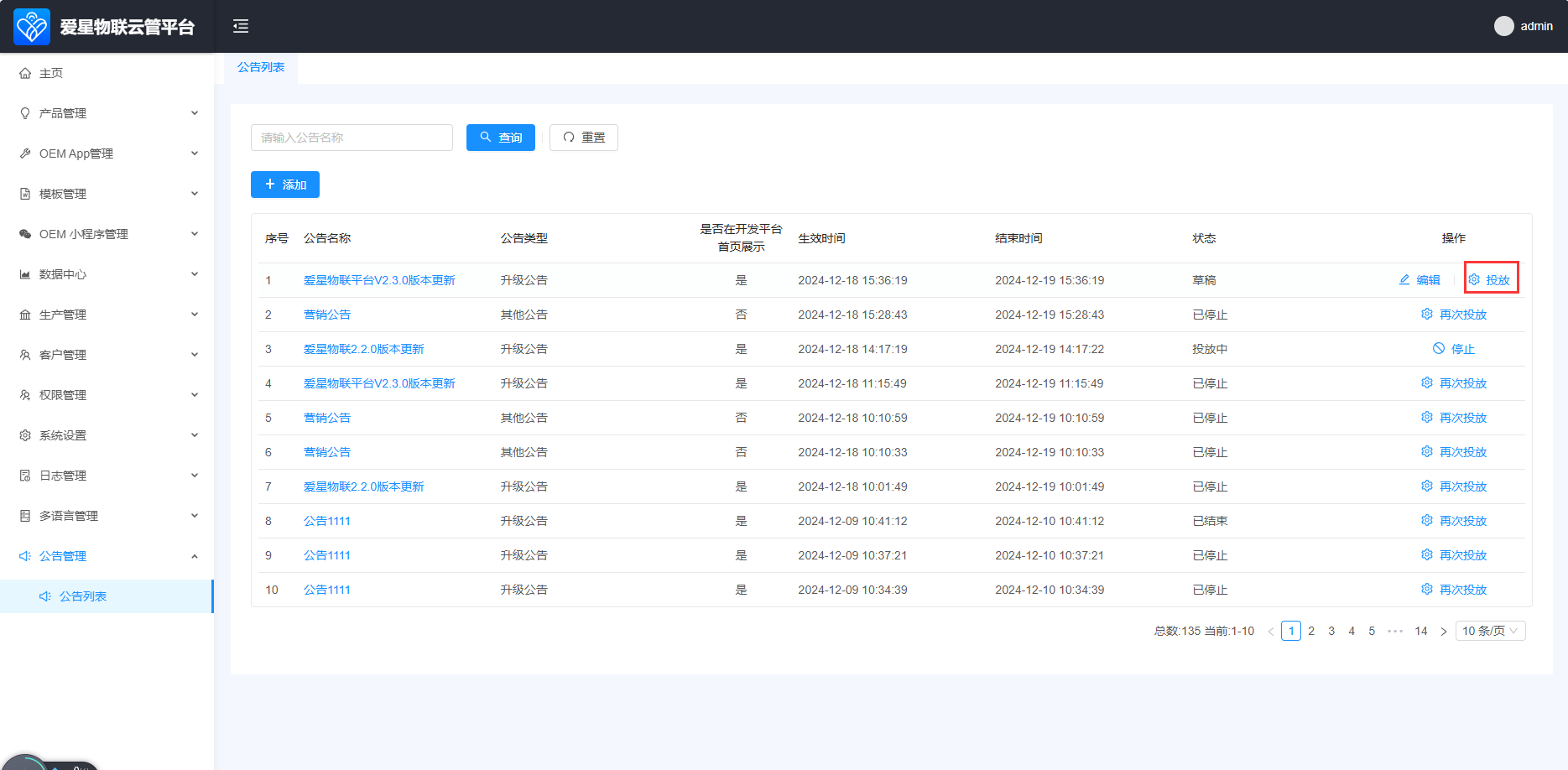Click the pencil edit icon in row 1
1568x770 pixels.
(x=1404, y=279)
